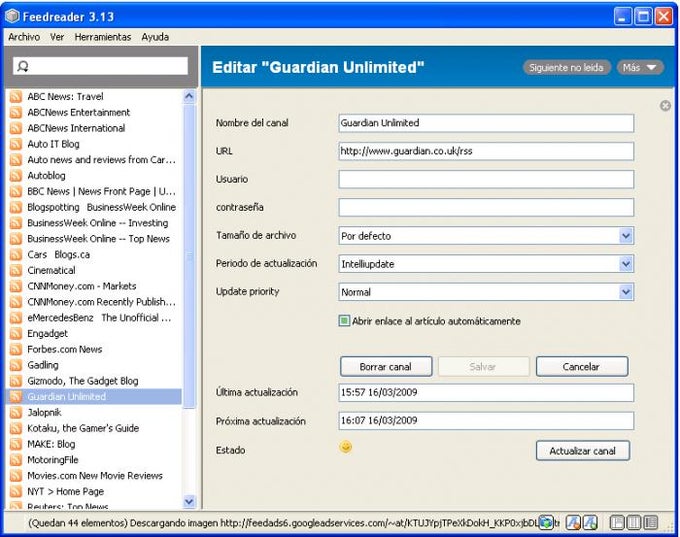The image size is (680, 537).
Task: Click the RSS icon beside Auto IT Blog
Action: tap(16, 144)
